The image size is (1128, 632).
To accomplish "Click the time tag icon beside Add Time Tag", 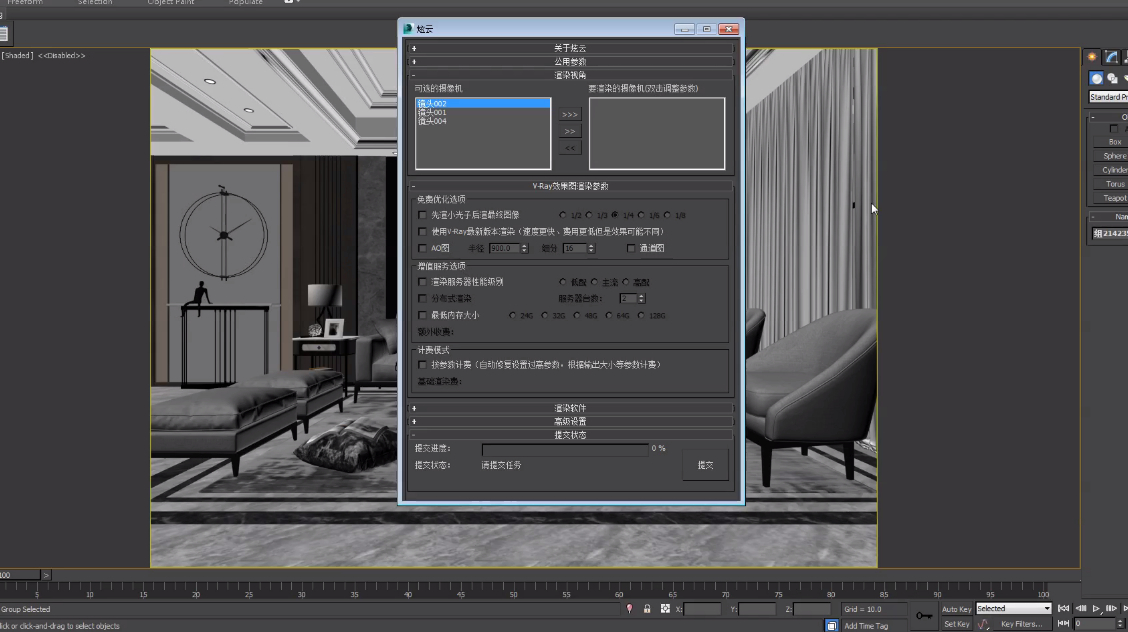I will tap(832, 626).
